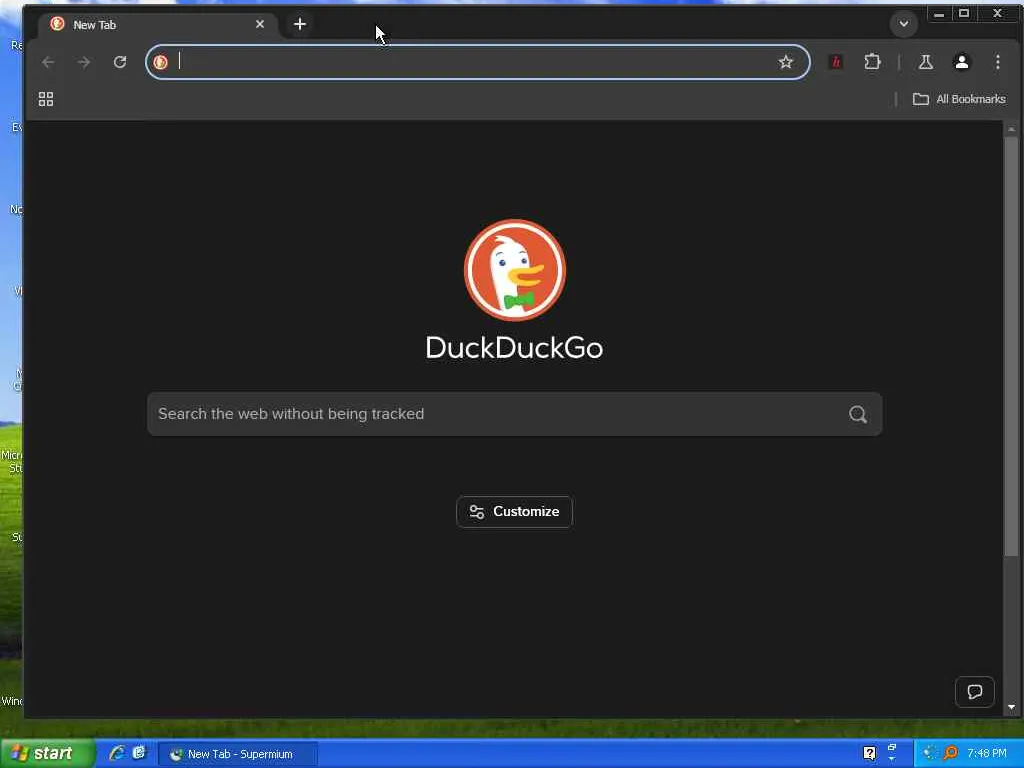Open the Chrome Labs flask icon
This screenshot has height=768, width=1024.
pyautogui.click(x=925, y=62)
